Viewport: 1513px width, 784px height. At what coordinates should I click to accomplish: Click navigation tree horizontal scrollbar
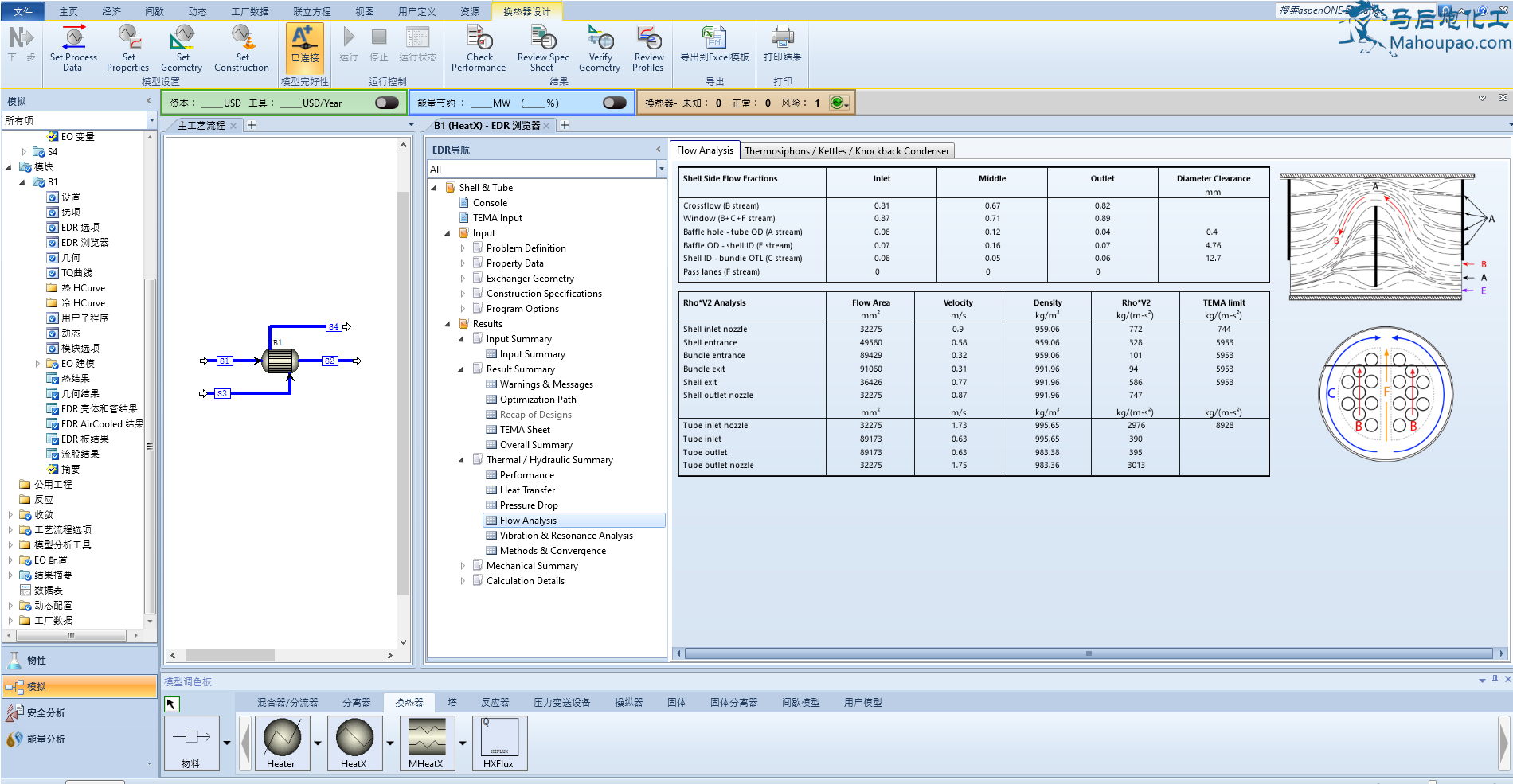[70, 635]
